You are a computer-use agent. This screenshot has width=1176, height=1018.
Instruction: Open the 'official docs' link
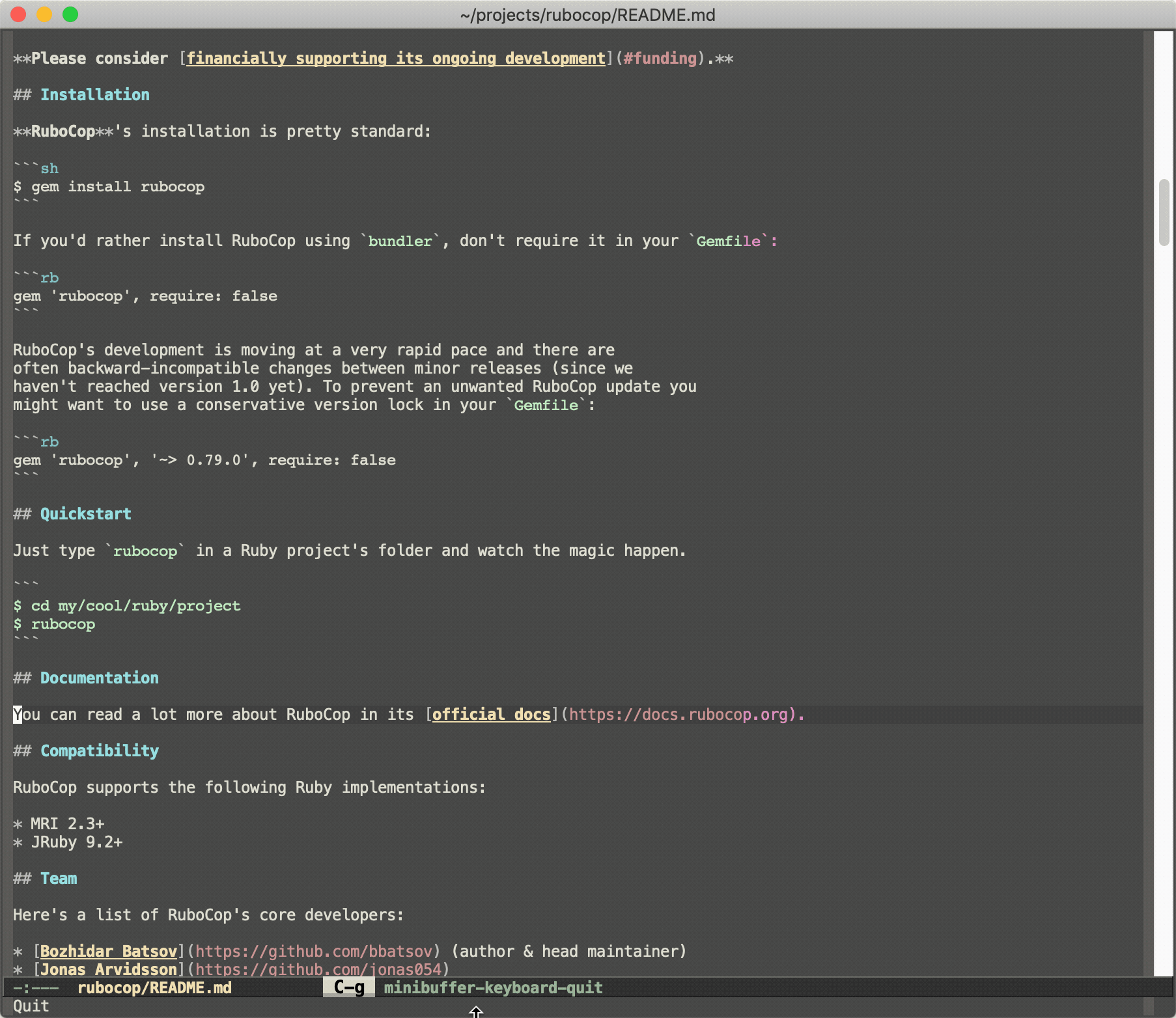(x=492, y=715)
